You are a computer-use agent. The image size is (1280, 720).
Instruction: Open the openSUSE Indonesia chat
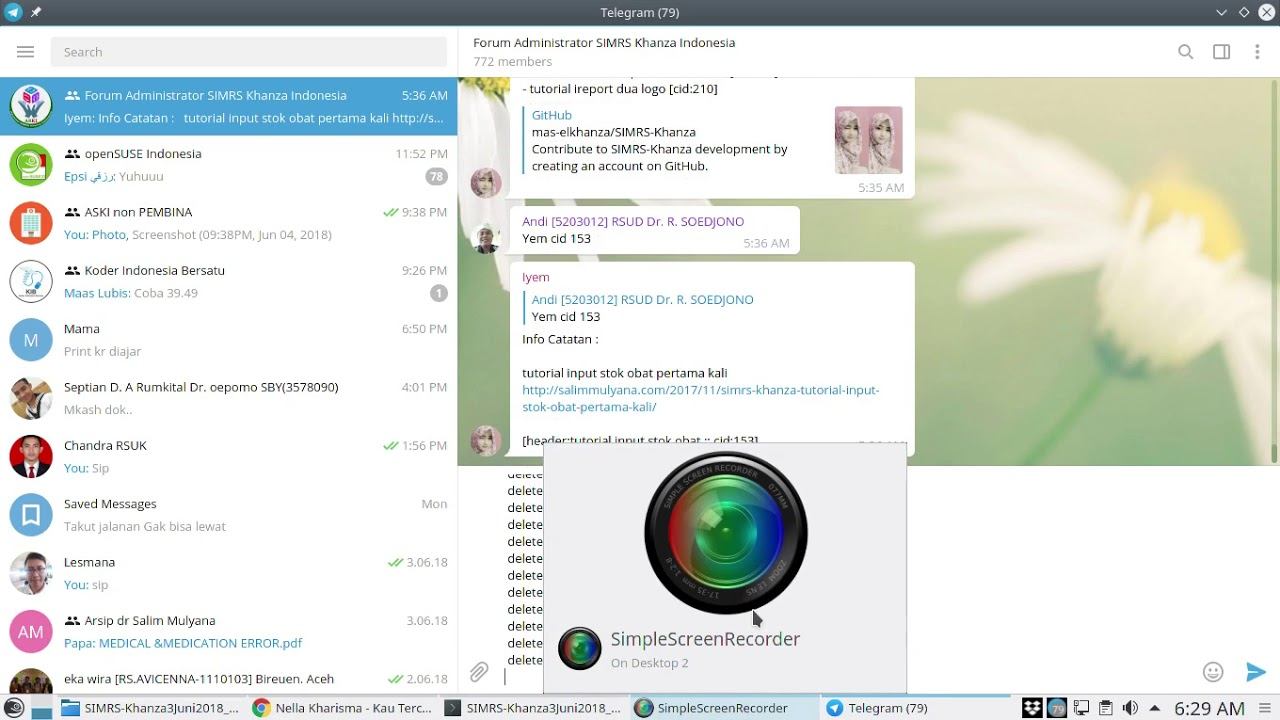pos(229,165)
